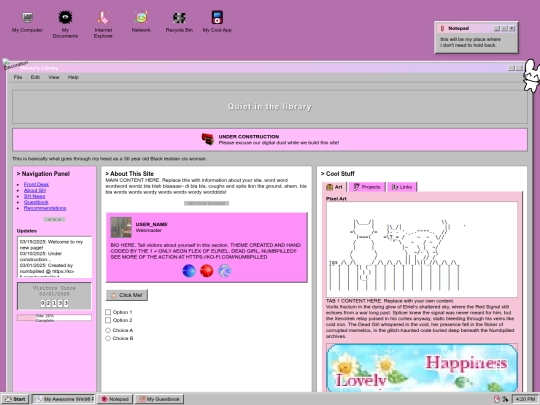Click the Notepad window title icon

(x=443, y=28)
